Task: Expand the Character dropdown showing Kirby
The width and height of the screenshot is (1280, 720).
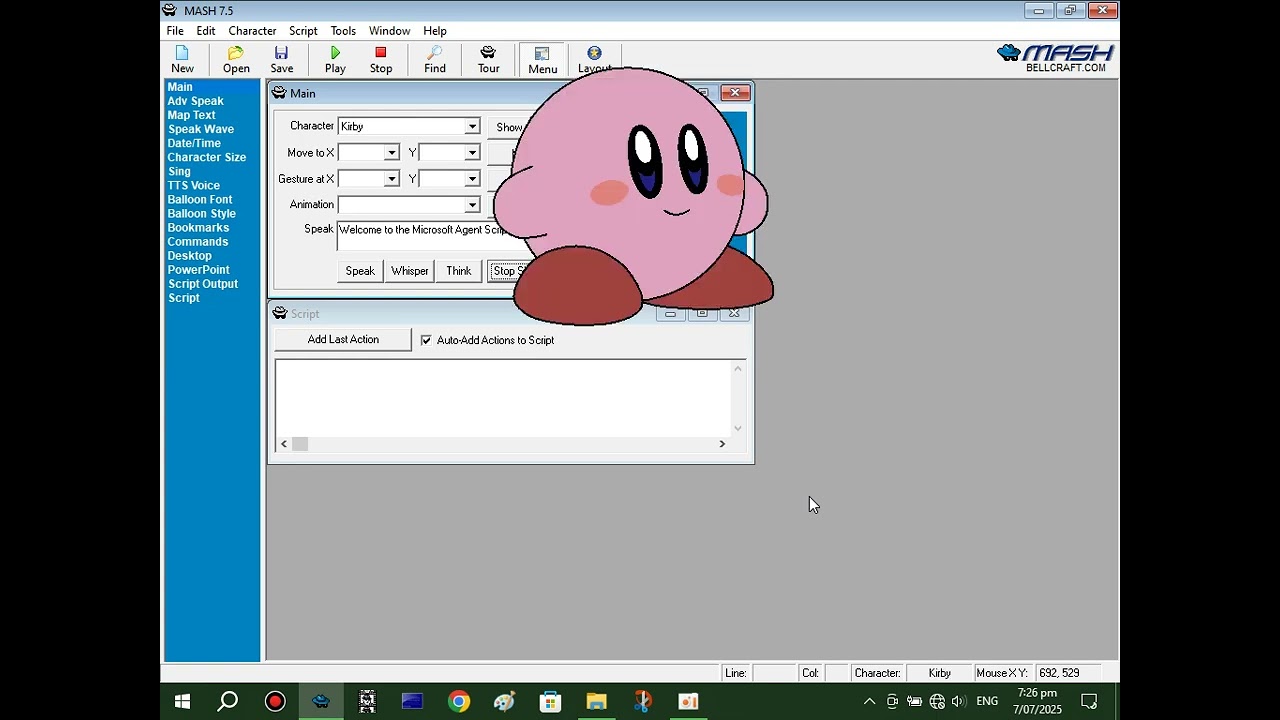Action: 472,127
